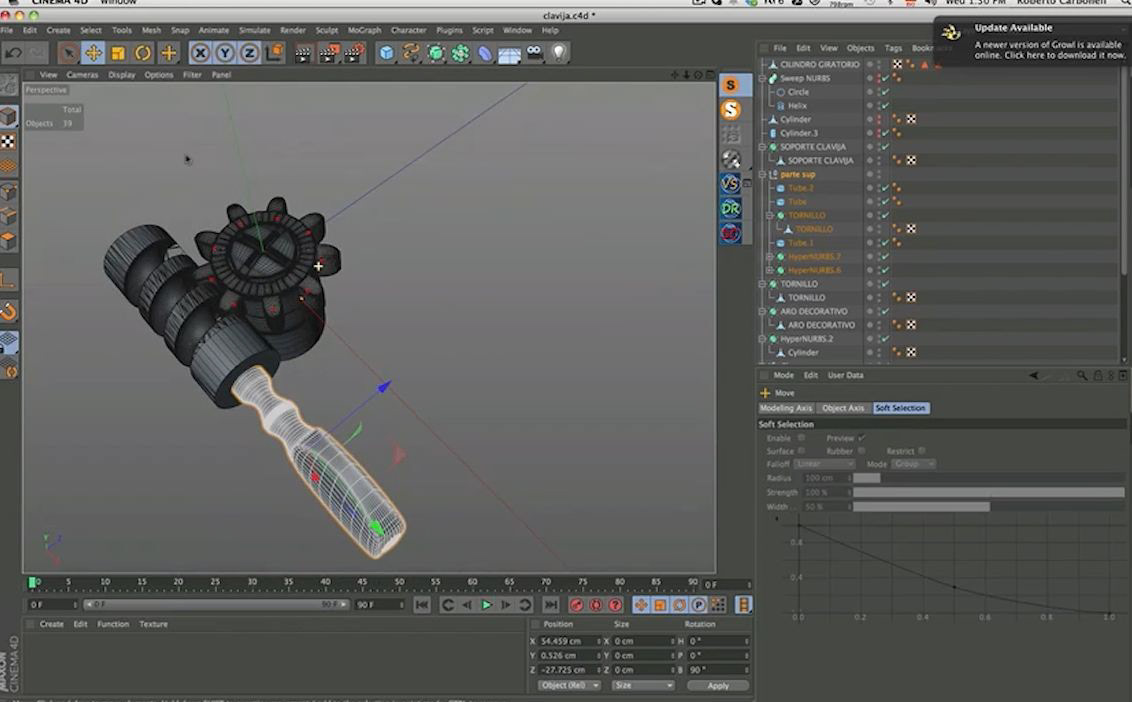
Task: Open the array modeling objects icon
Action: tap(461, 53)
